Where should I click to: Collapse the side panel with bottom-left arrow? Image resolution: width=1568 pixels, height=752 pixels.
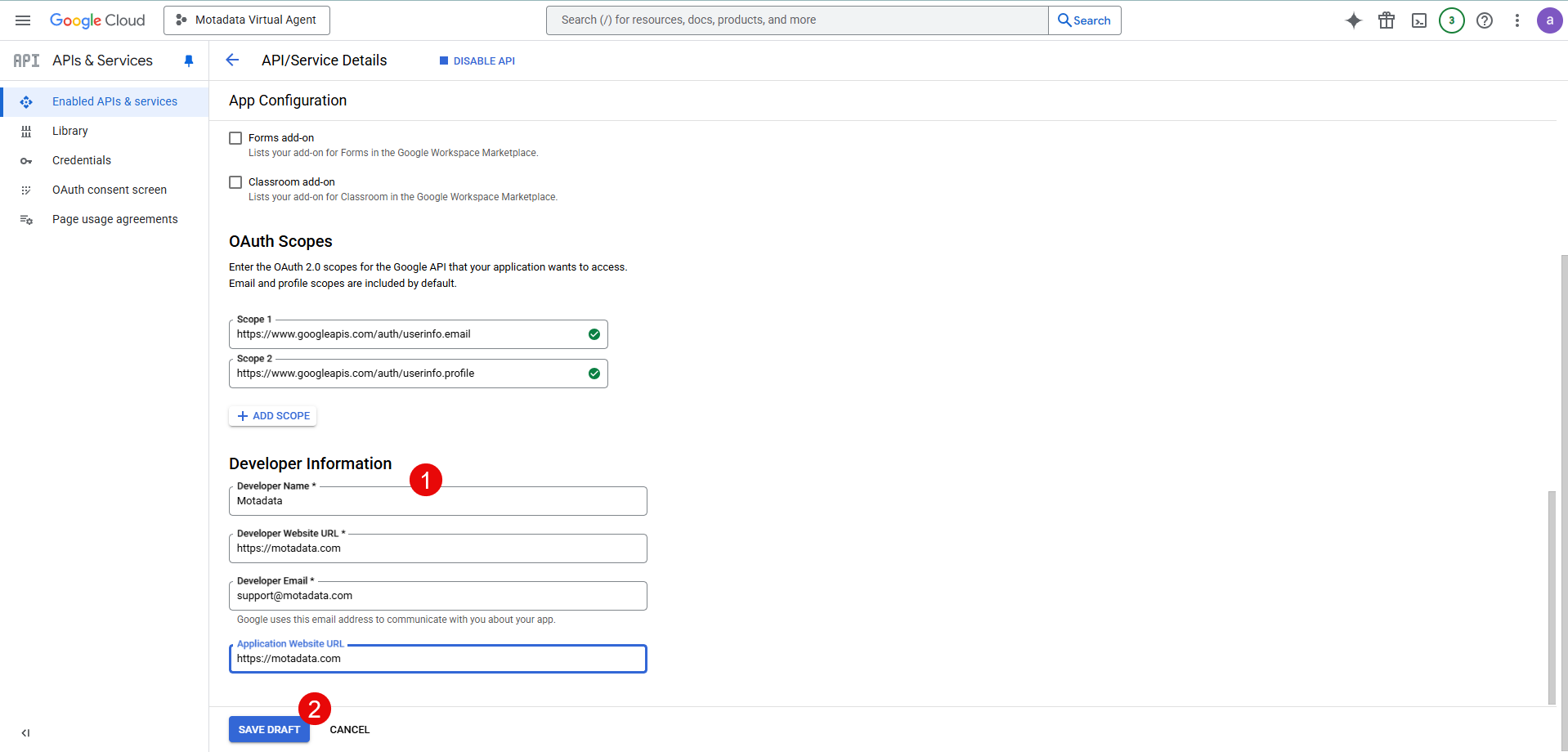coord(25,732)
